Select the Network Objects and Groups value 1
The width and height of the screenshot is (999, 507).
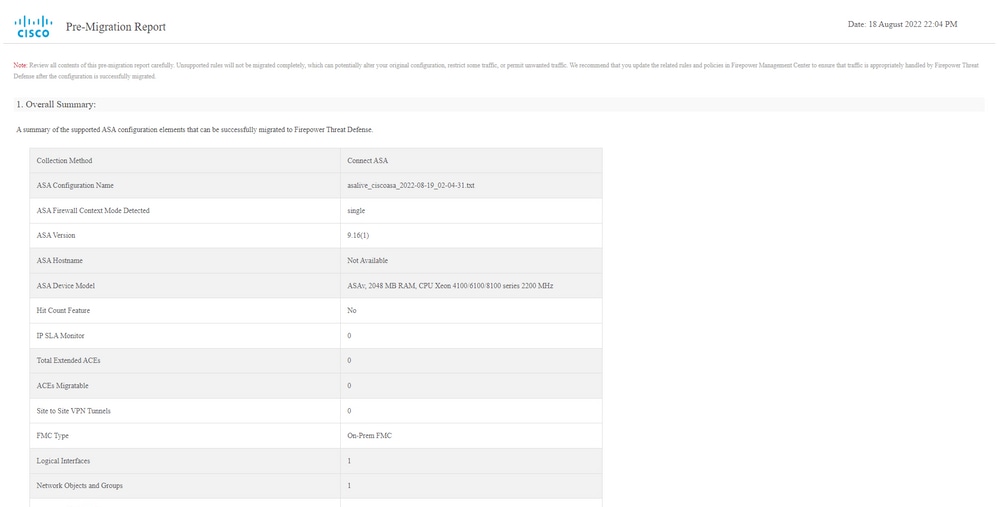[x=349, y=485]
